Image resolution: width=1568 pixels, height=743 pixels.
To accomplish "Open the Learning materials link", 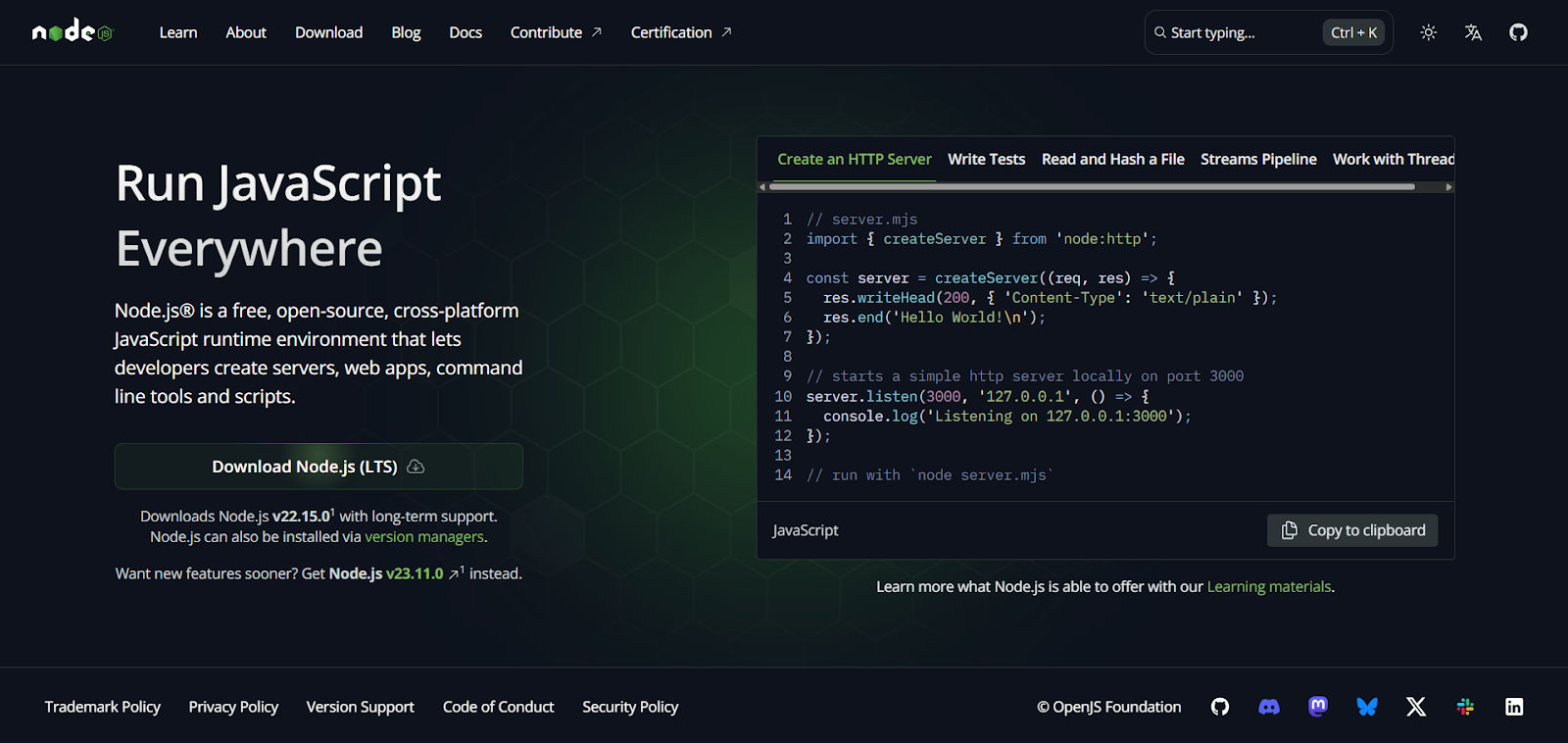I will (x=1269, y=586).
